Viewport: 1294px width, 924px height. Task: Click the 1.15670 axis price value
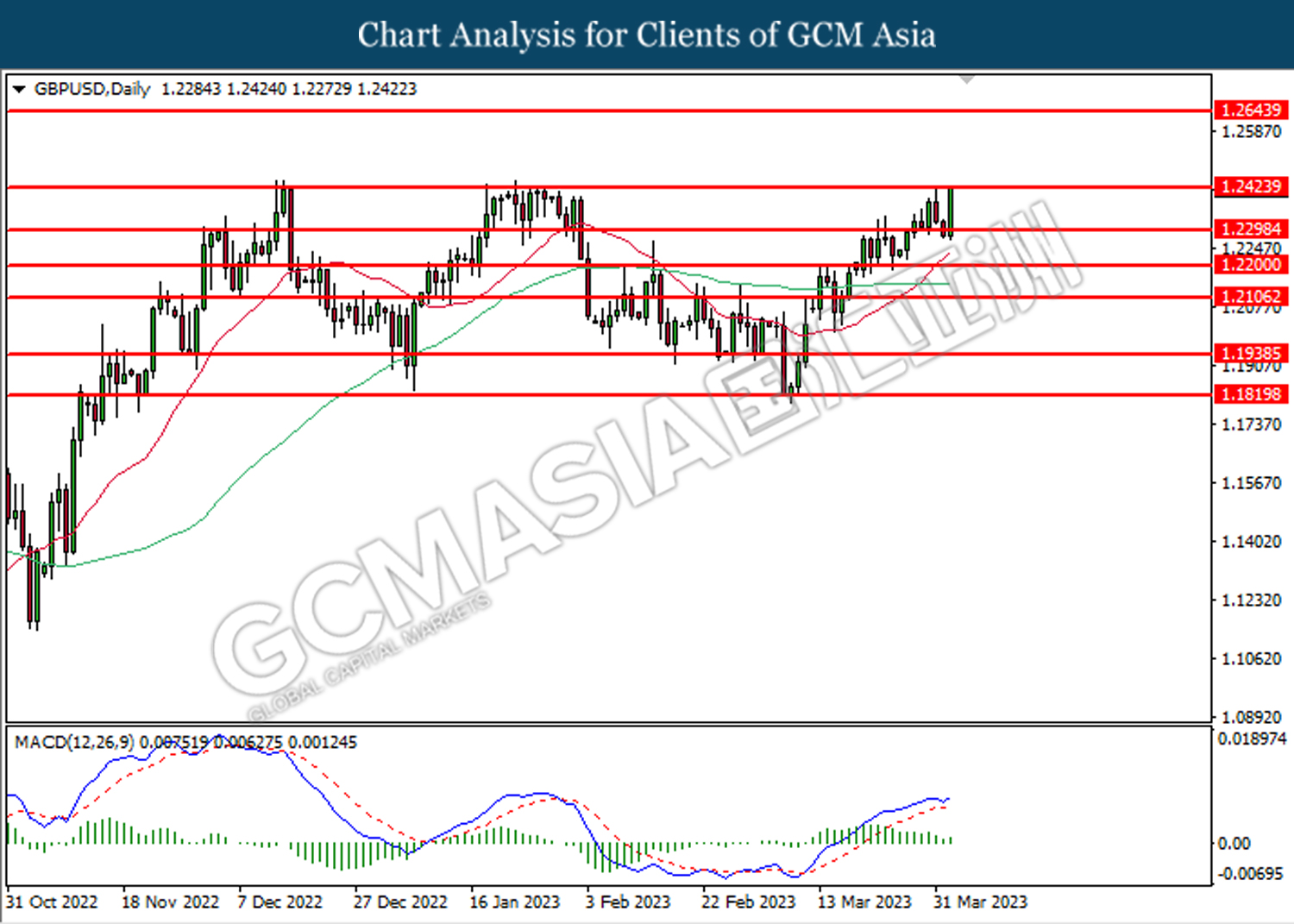click(x=1252, y=483)
